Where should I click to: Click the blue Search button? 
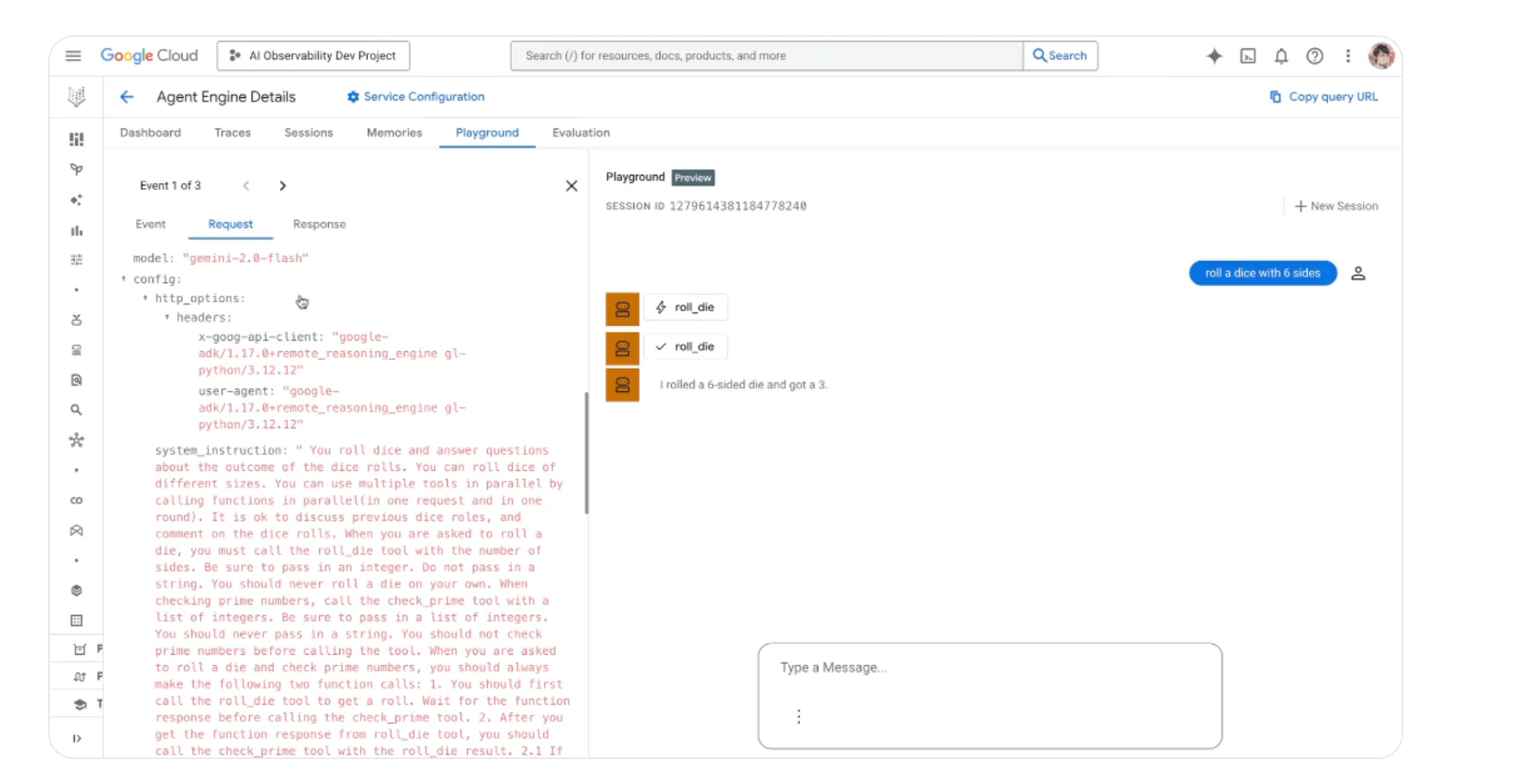(x=1060, y=55)
